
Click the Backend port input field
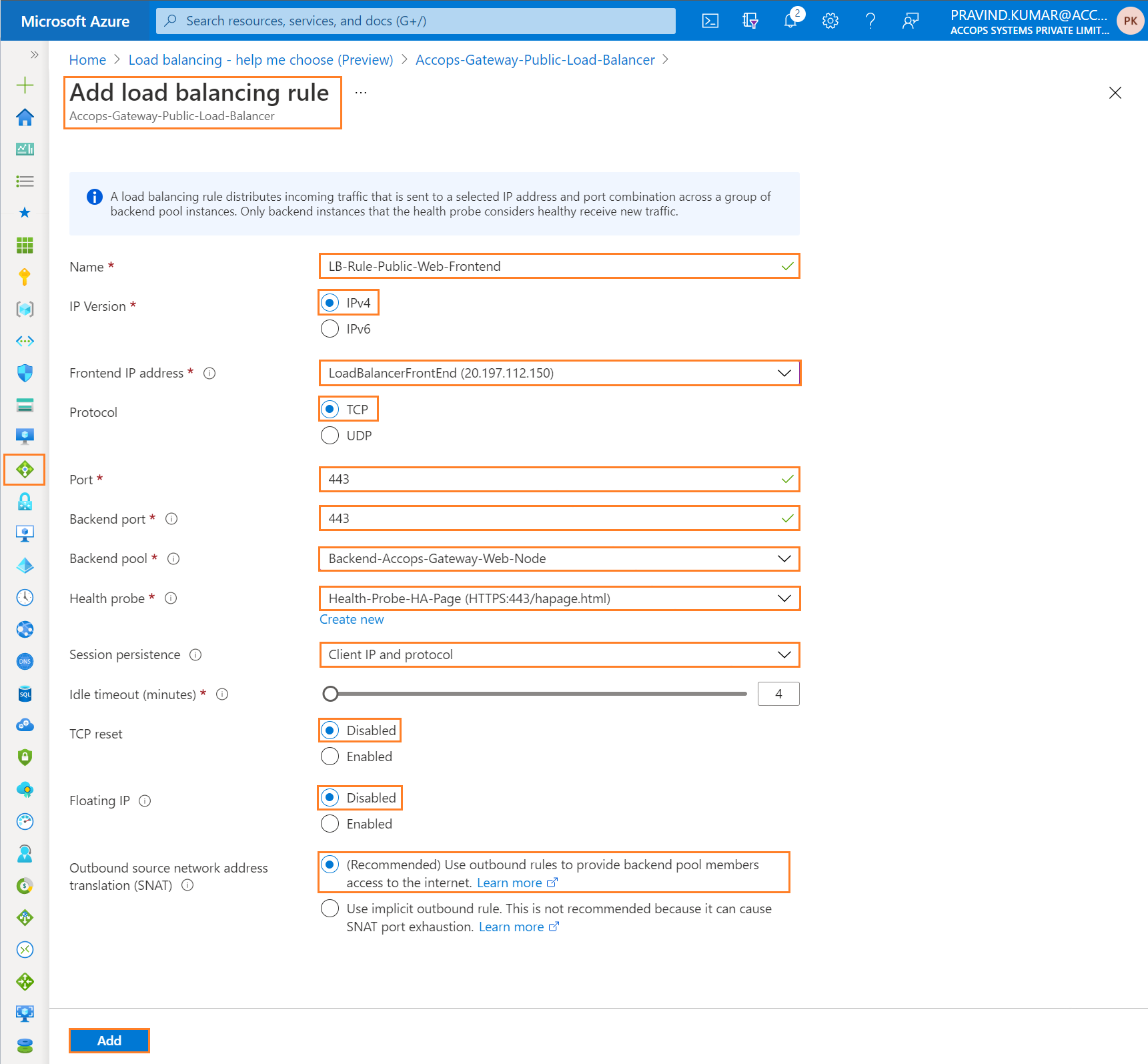(560, 518)
